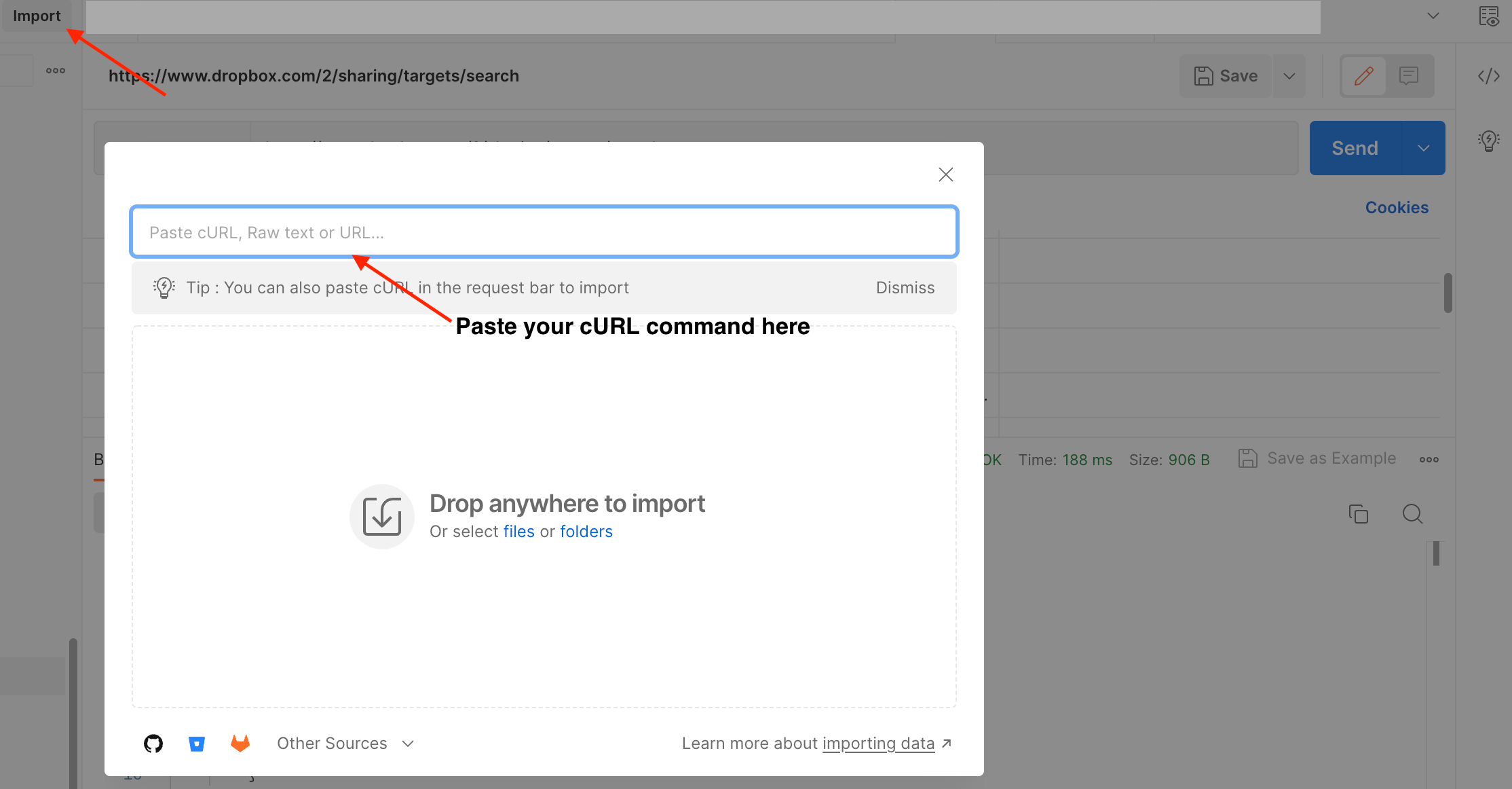The image size is (1512, 789).
Task: Copy the response body
Action: click(x=1358, y=514)
